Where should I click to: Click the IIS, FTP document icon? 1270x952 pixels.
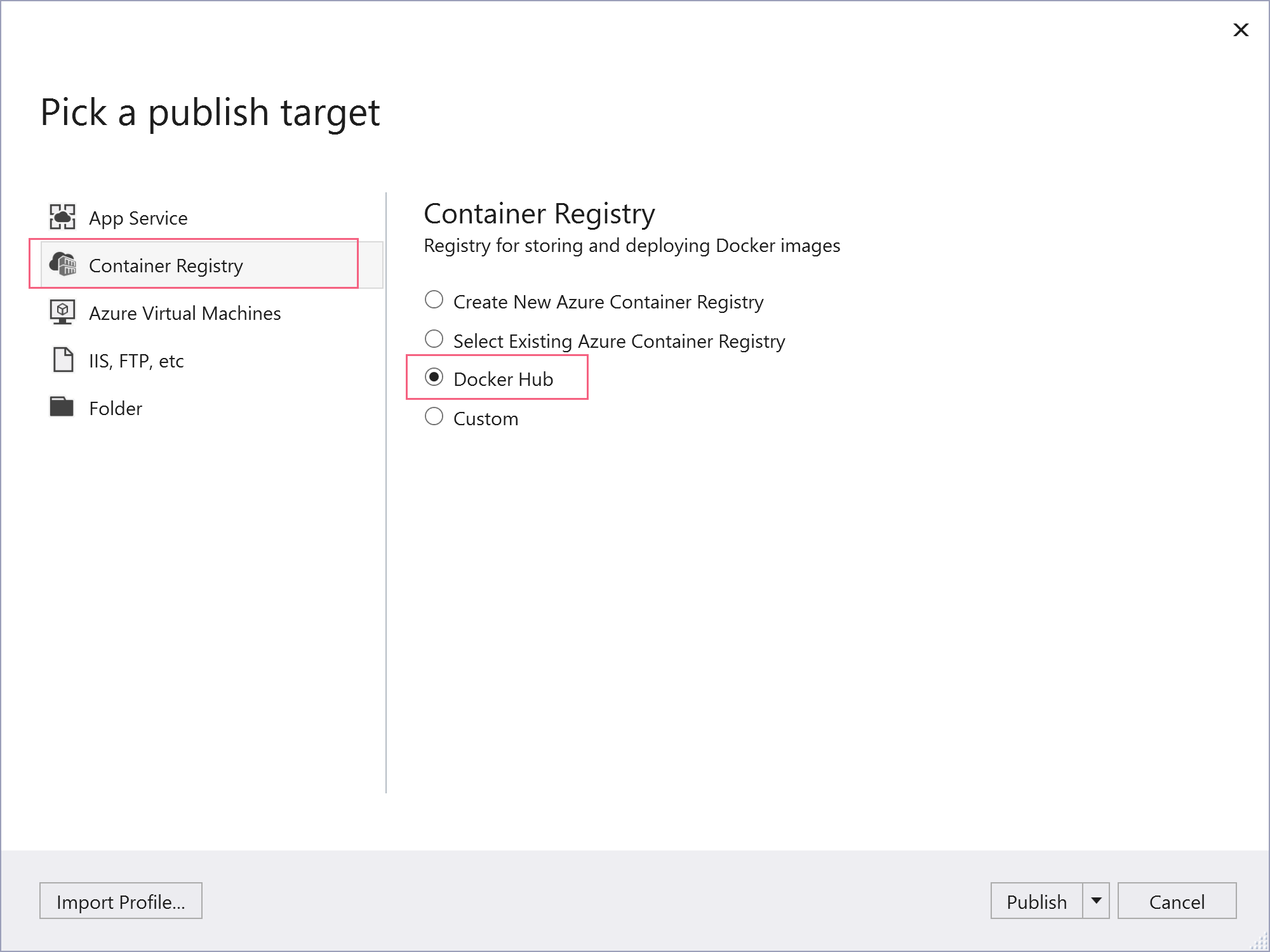pos(63,360)
